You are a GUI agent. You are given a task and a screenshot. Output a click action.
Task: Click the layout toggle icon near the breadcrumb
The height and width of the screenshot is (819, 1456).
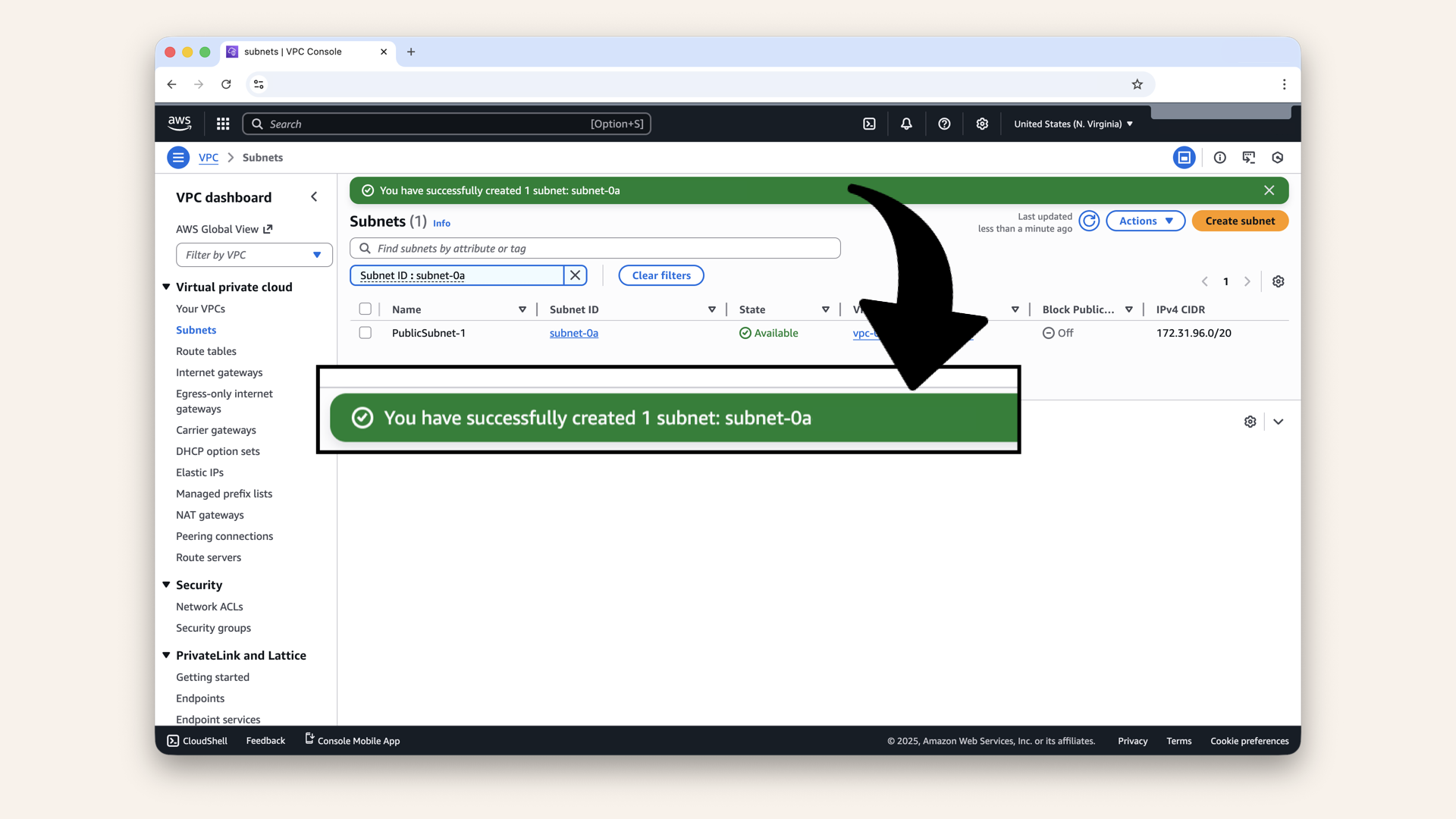click(1185, 157)
